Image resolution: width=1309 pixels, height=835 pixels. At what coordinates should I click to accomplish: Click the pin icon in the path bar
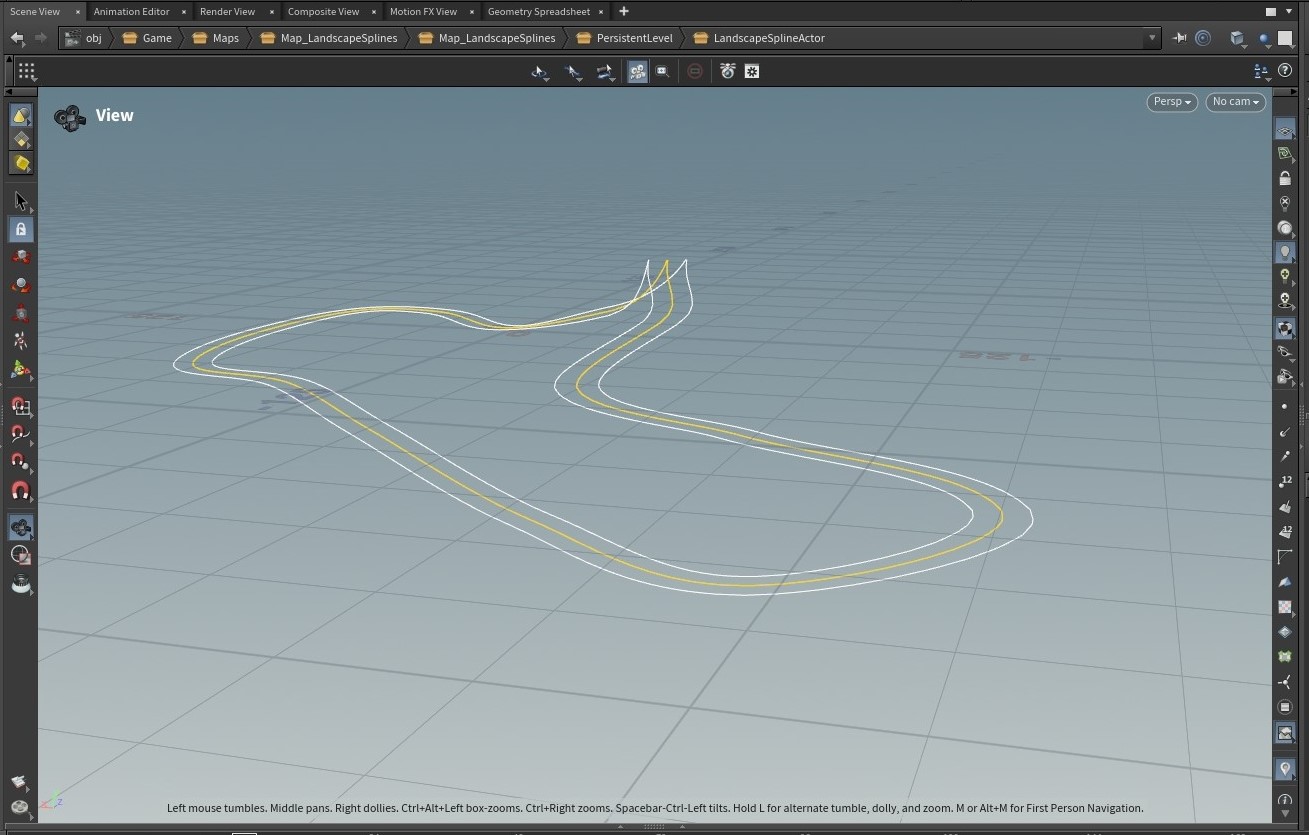pos(1179,38)
